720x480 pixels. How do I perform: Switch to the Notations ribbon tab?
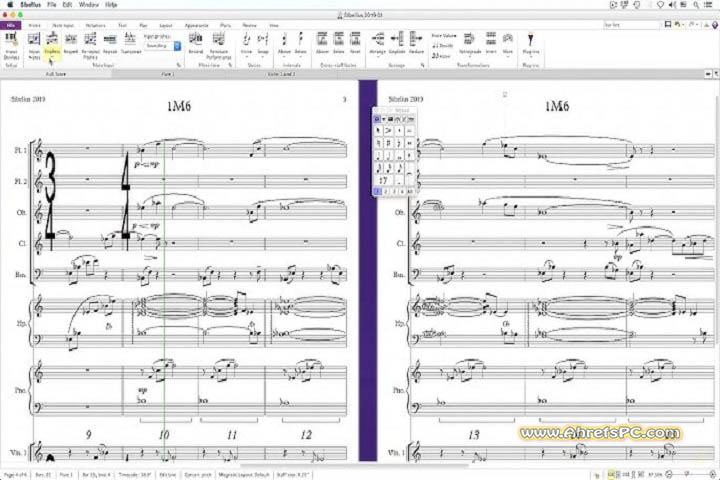click(96, 25)
